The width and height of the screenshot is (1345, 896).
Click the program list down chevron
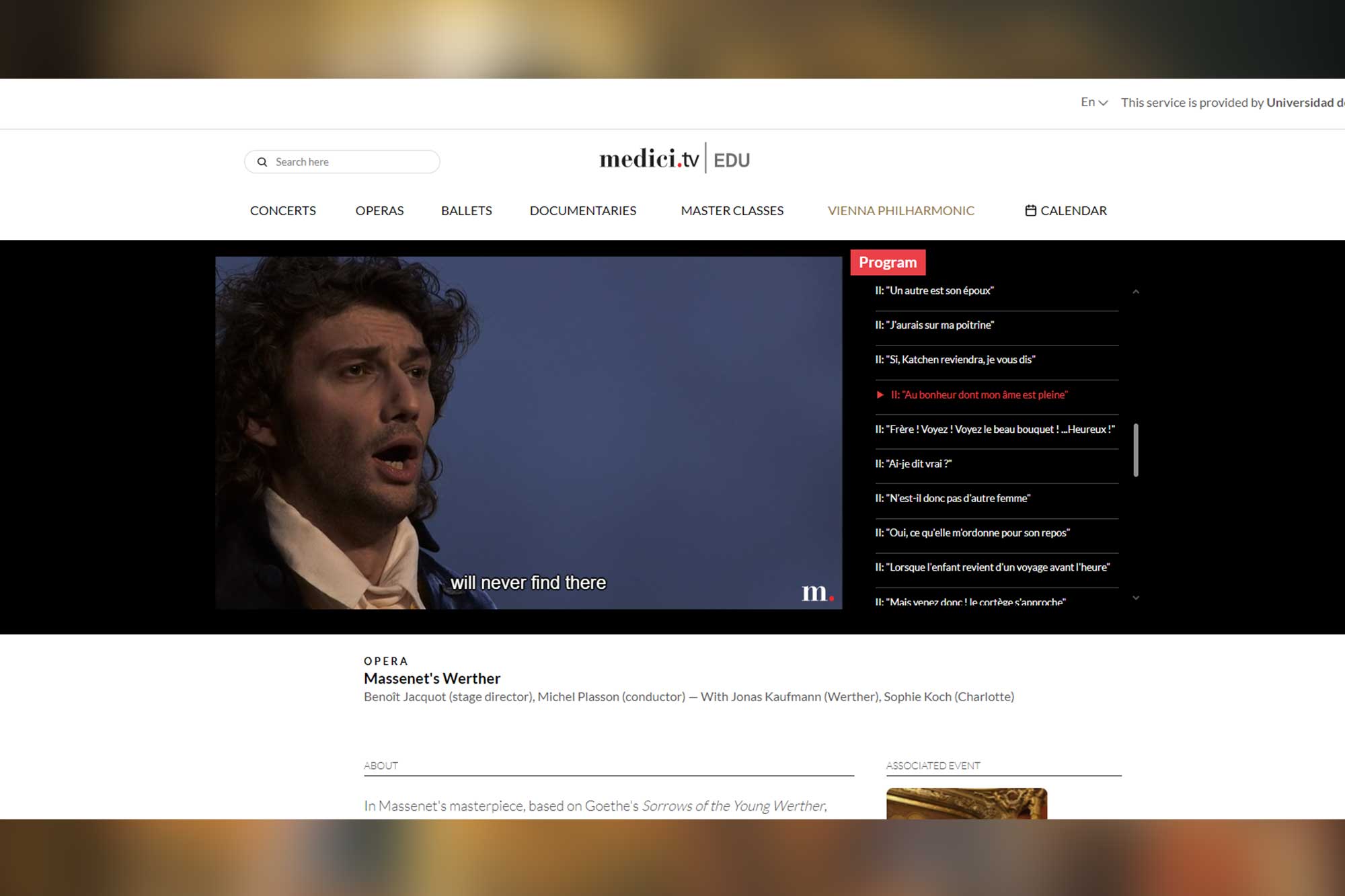pos(1136,598)
